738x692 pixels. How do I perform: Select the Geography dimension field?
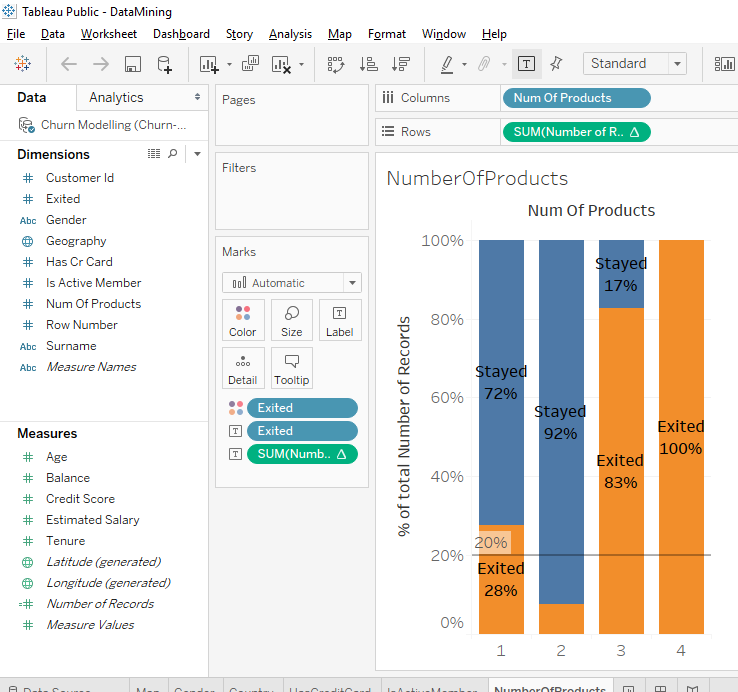pyautogui.click(x=76, y=241)
